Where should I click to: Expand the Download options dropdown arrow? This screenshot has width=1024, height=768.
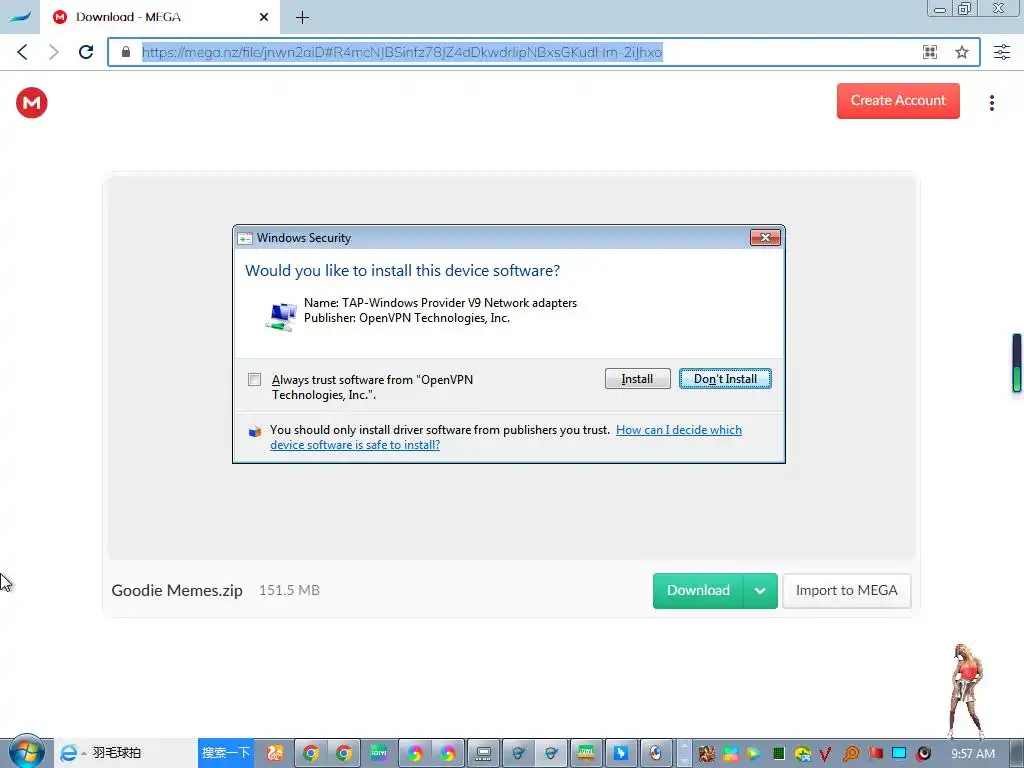(760, 590)
